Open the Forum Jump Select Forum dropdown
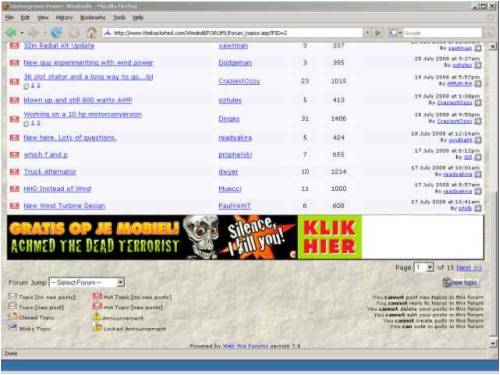Viewport: 500px width, 375px height. (87, 282)
